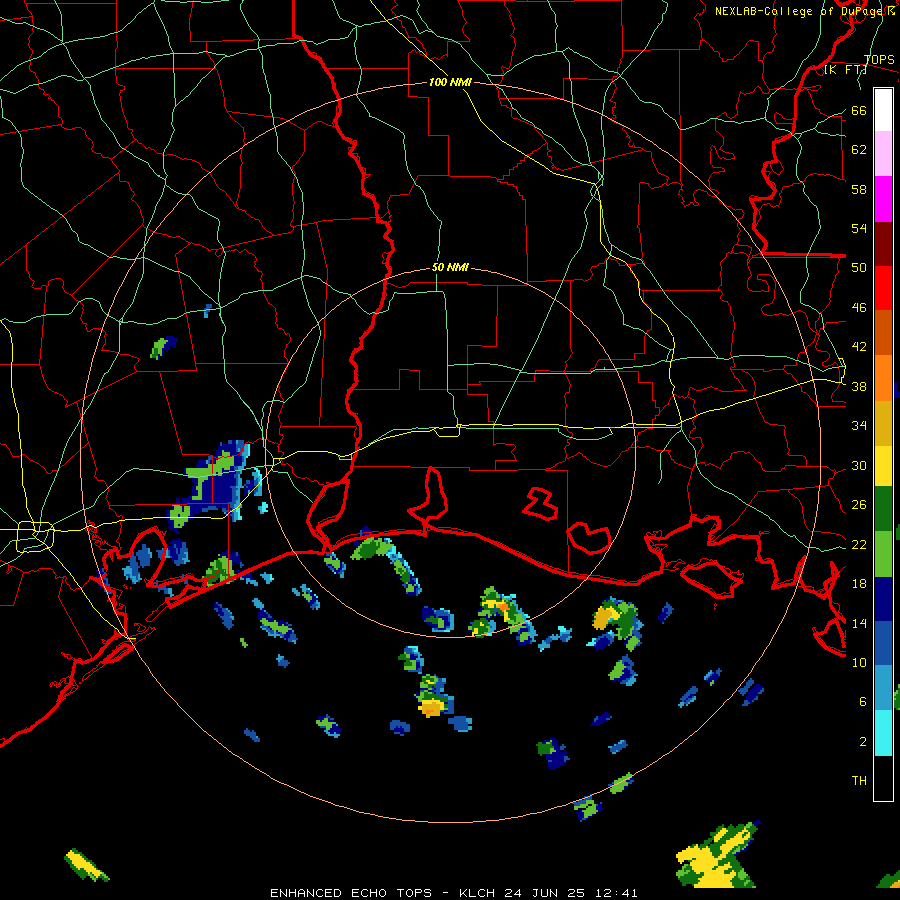Click the K FT units label
900x900 pixels.
tap(845, 70)
